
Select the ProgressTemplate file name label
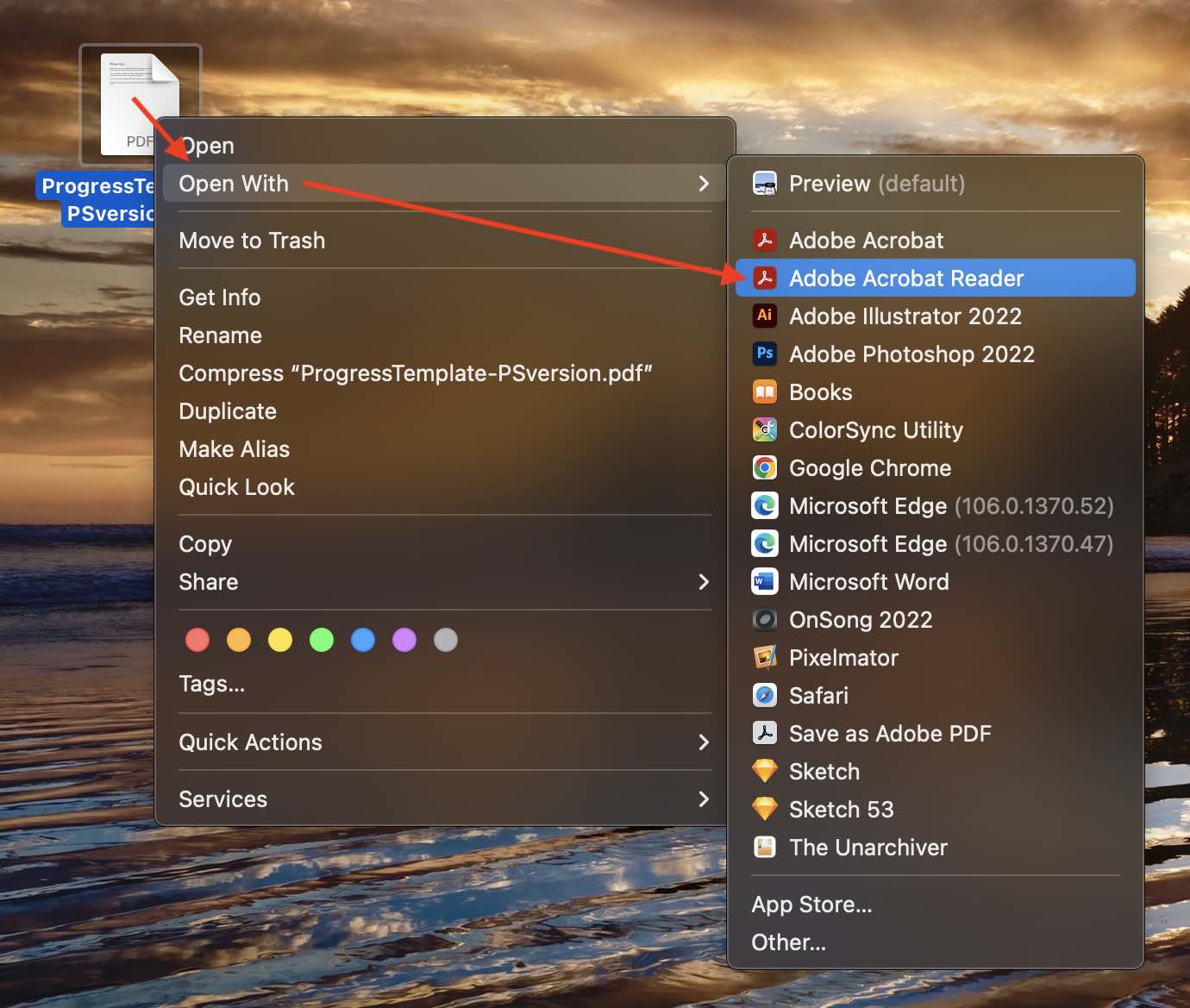[97, 199]
